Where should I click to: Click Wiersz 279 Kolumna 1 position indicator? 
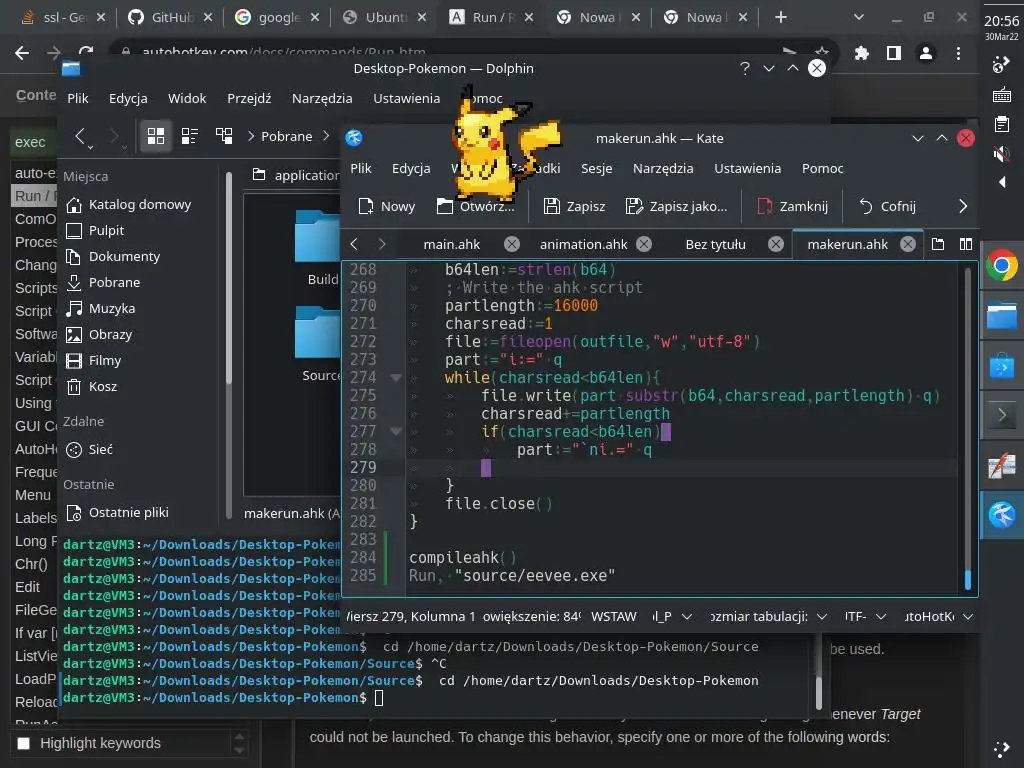tap(410, 616)
